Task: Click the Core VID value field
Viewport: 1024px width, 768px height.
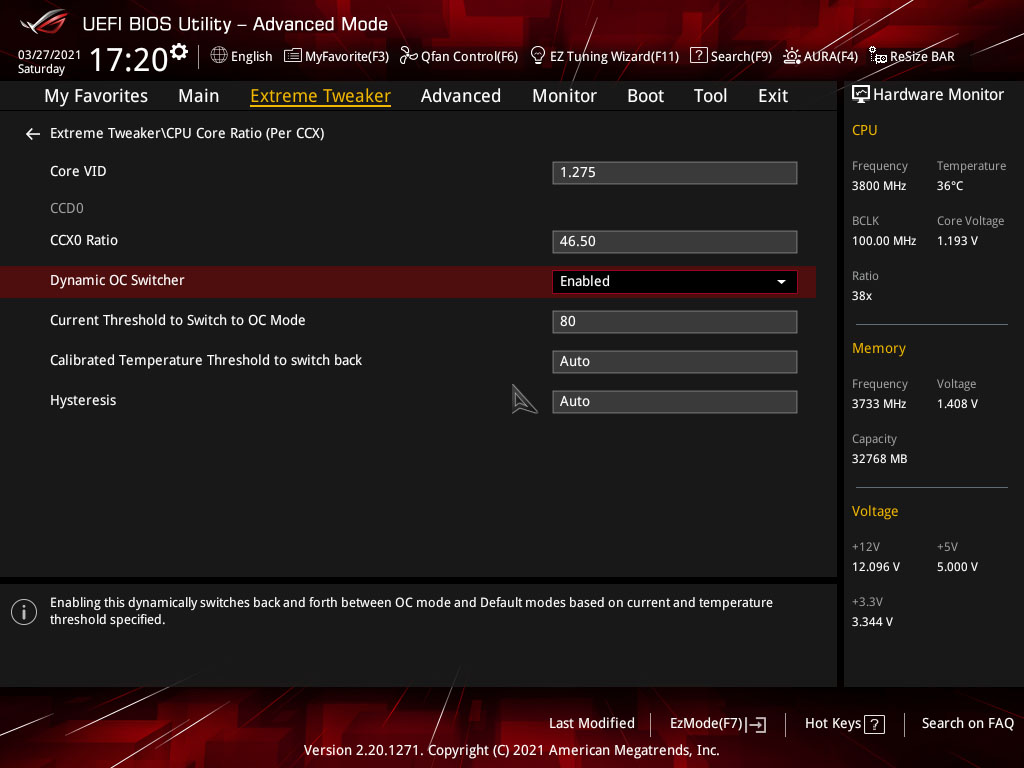Action: click(675, 173)
